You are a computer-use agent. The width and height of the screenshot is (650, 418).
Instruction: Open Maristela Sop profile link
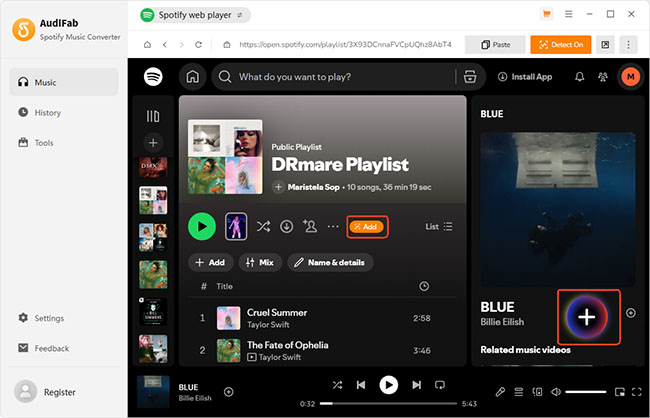pyautogui.click(x=313, y=187)
